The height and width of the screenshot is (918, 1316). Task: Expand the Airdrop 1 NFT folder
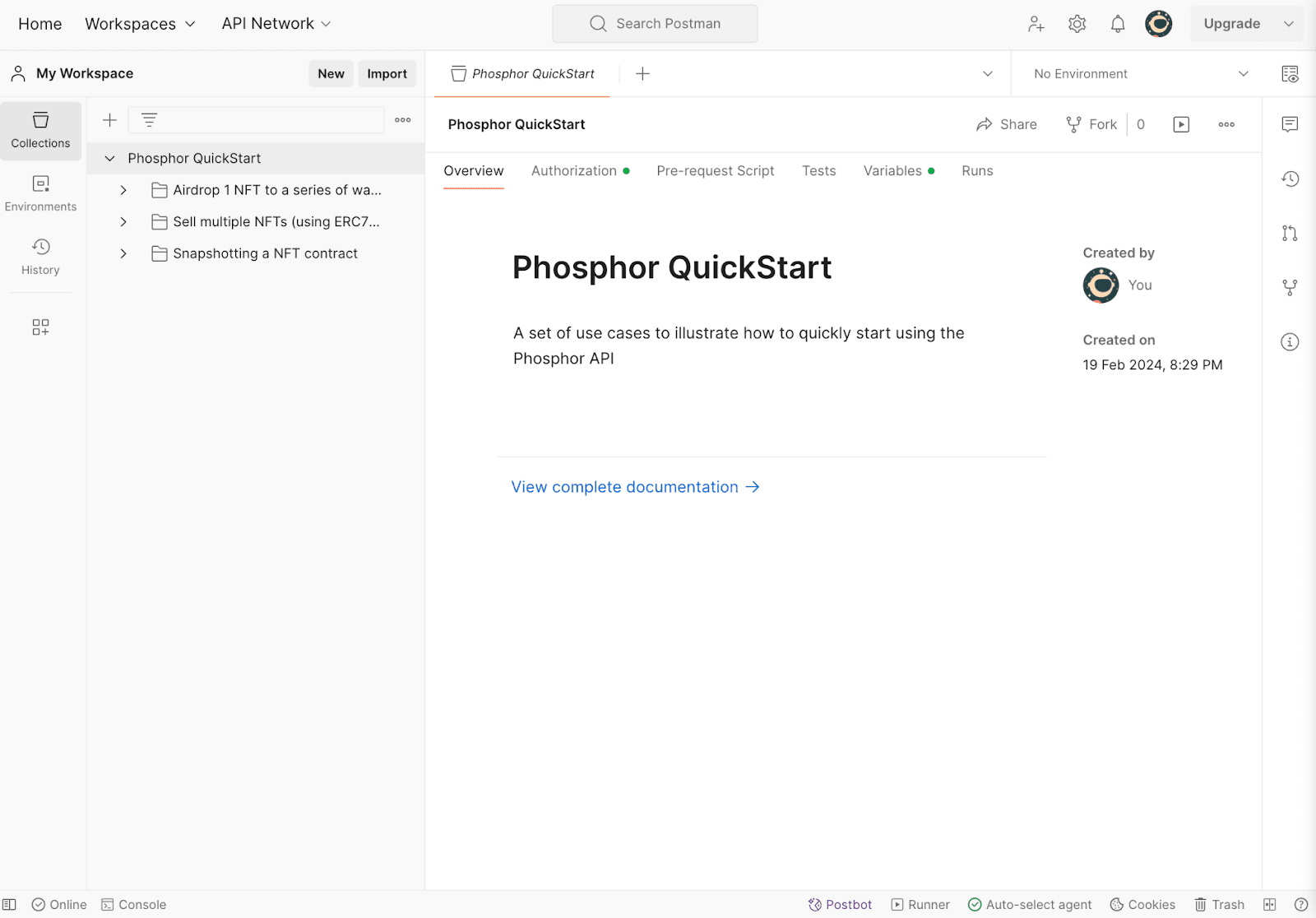tap(123, 190)
